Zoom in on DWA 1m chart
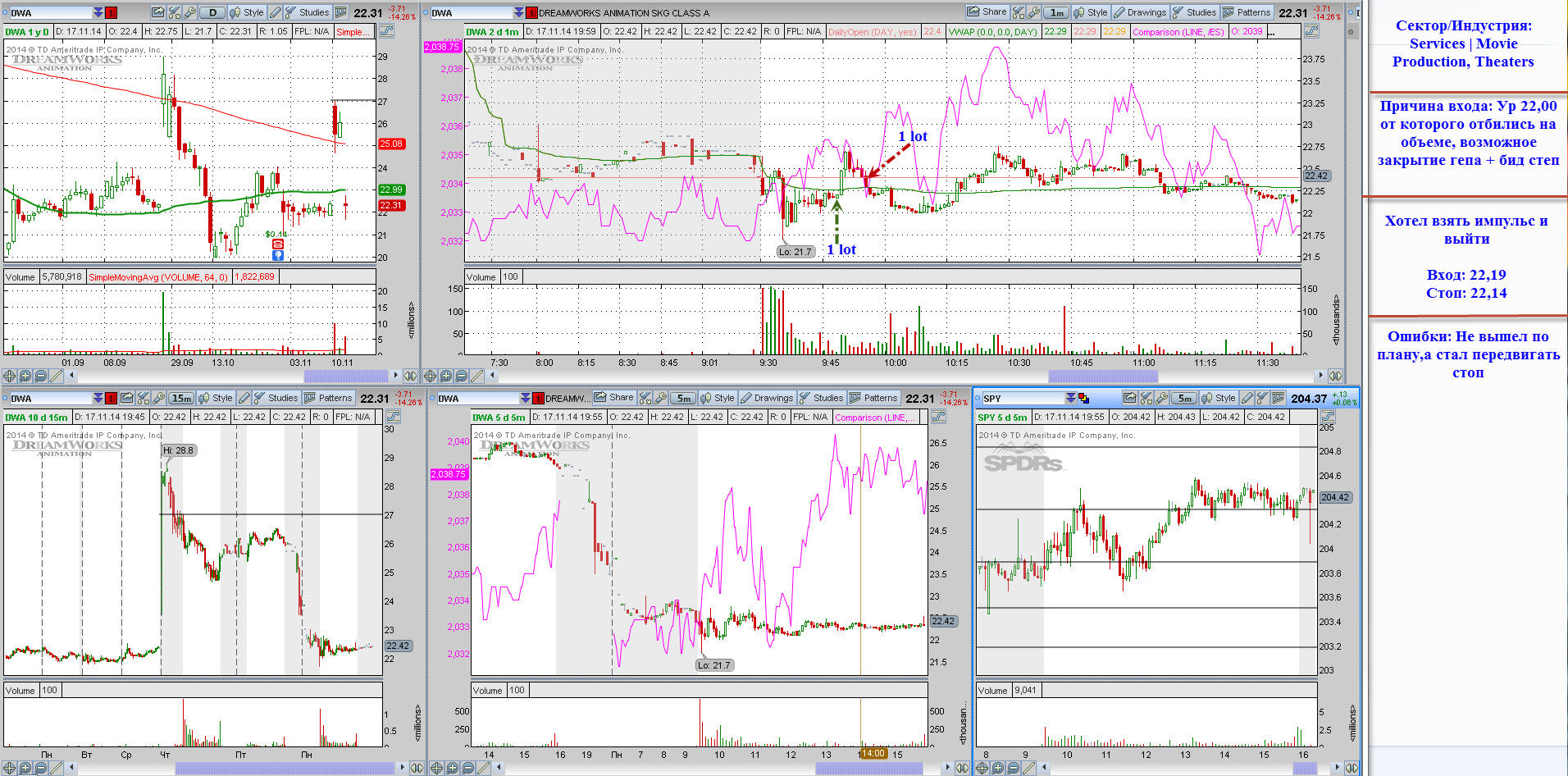This screenshot has width=1568, height=776. pyautogui.click(x=445, y=376)
